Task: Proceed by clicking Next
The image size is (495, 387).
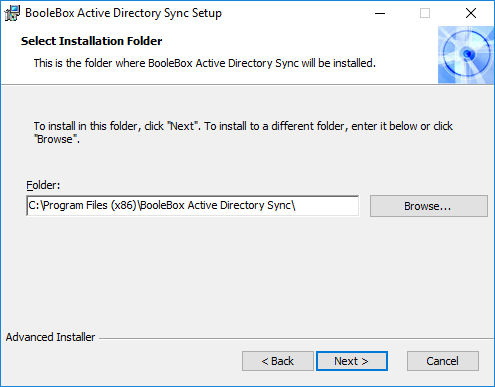Action: tap(352, 361)
